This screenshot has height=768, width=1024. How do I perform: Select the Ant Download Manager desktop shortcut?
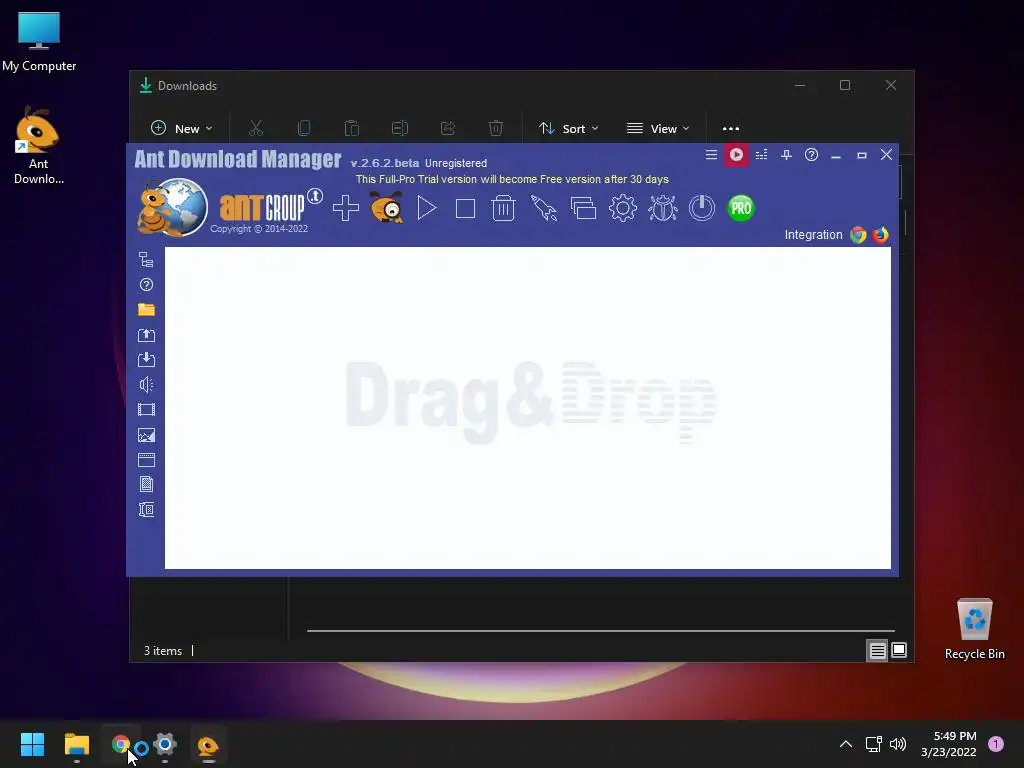pos(39,146)
